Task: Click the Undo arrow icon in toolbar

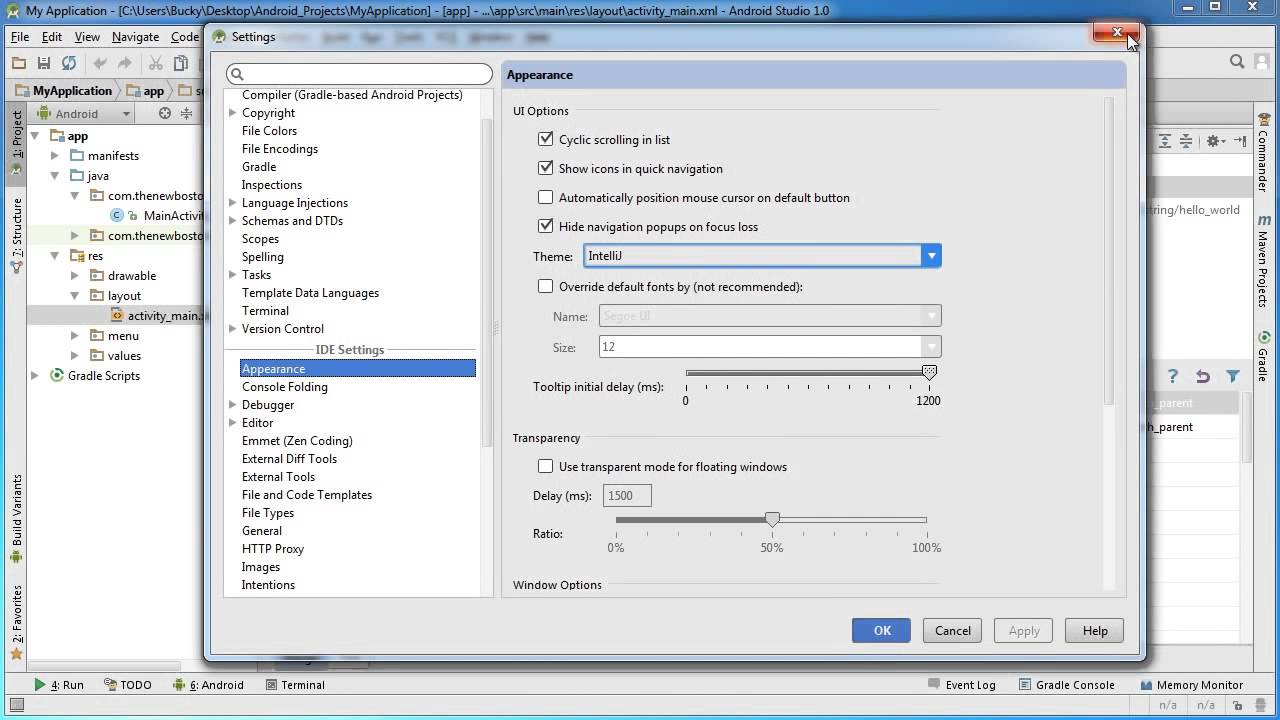Action: [100, 63]
